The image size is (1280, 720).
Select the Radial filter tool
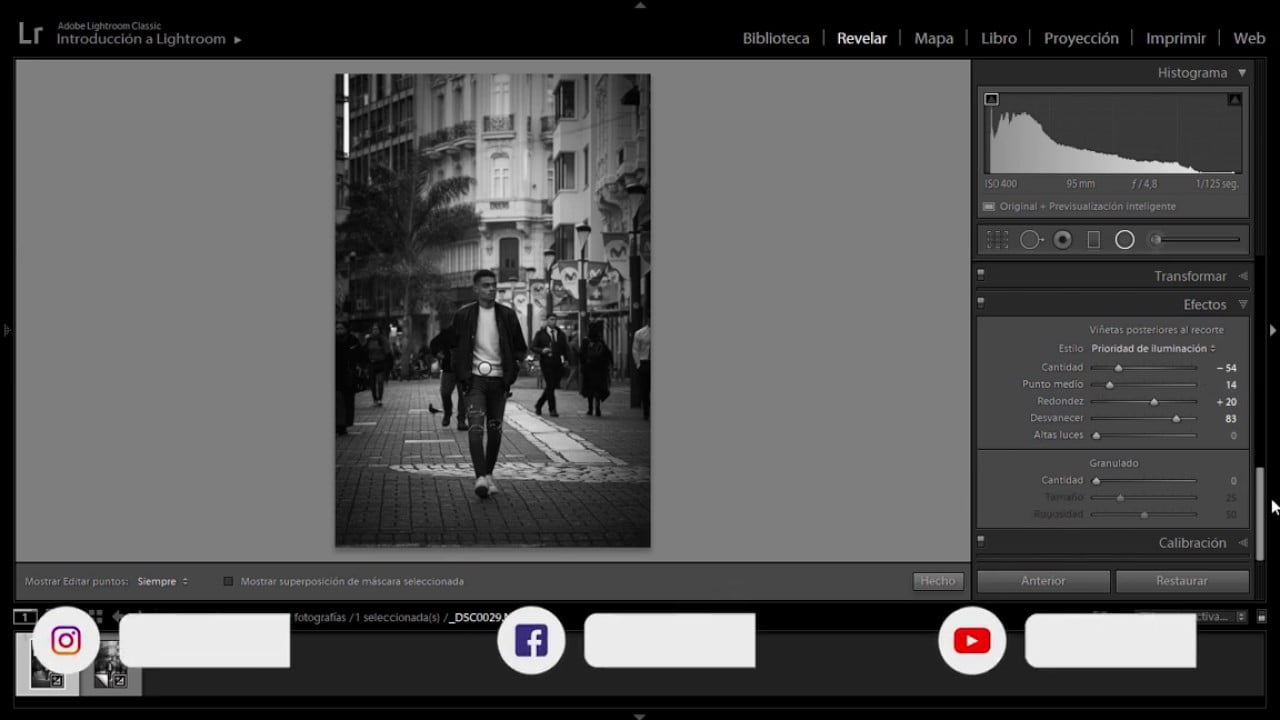click(1125, 240)
